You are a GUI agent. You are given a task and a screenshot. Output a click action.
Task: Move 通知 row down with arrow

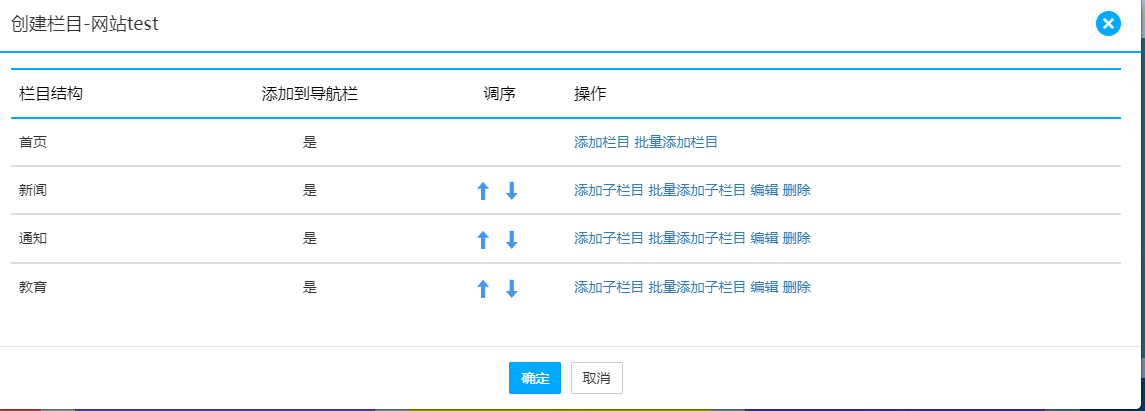pyautogui.click(x=512, y=239)
